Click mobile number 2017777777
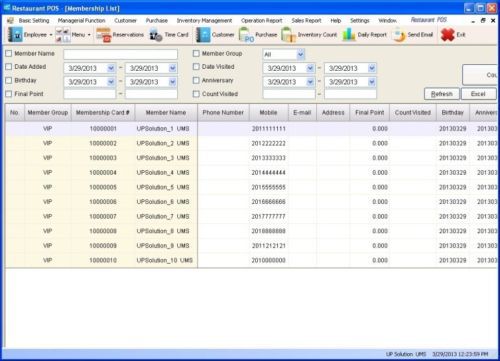Viewport: 500px width, 361px height. pyautogui.click(x=268, y=217)
